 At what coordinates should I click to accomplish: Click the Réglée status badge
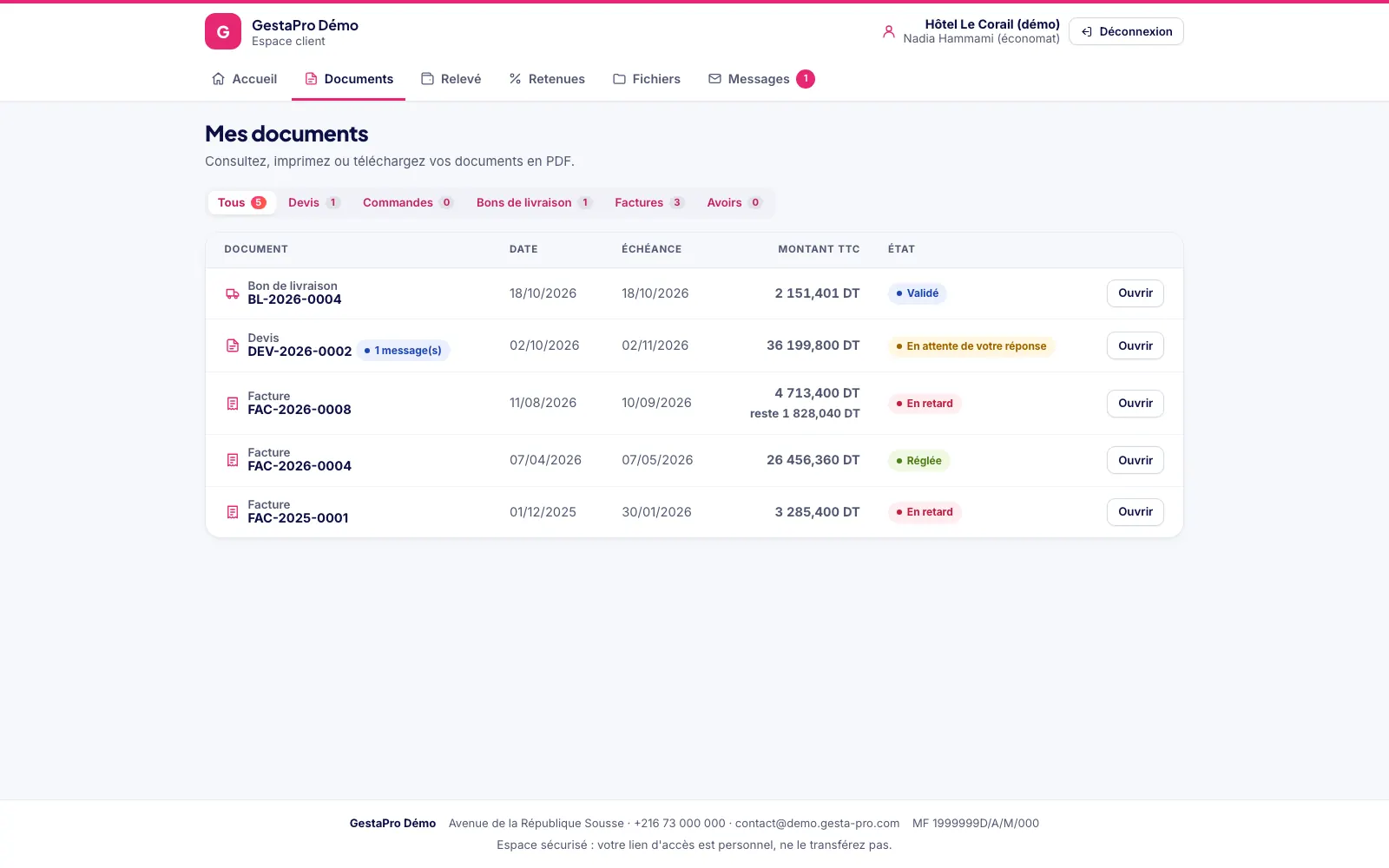(x=918, y=461)
